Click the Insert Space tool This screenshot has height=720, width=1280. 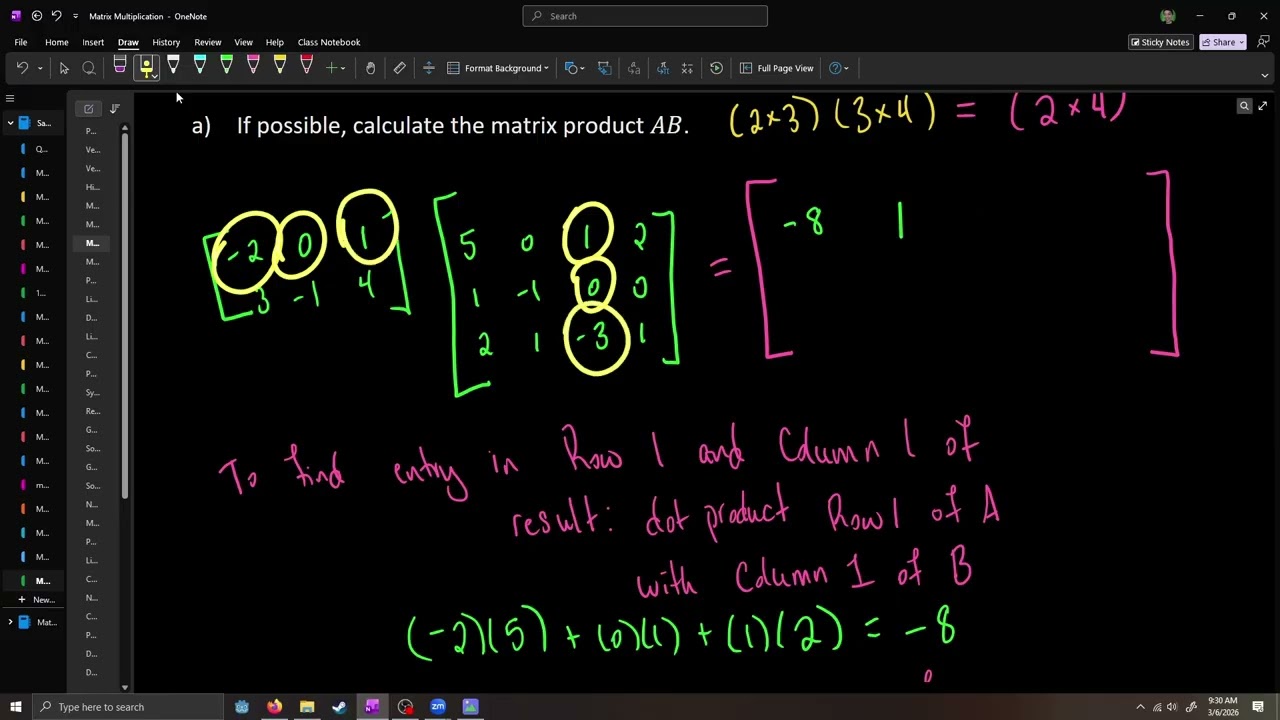(429, 68)
